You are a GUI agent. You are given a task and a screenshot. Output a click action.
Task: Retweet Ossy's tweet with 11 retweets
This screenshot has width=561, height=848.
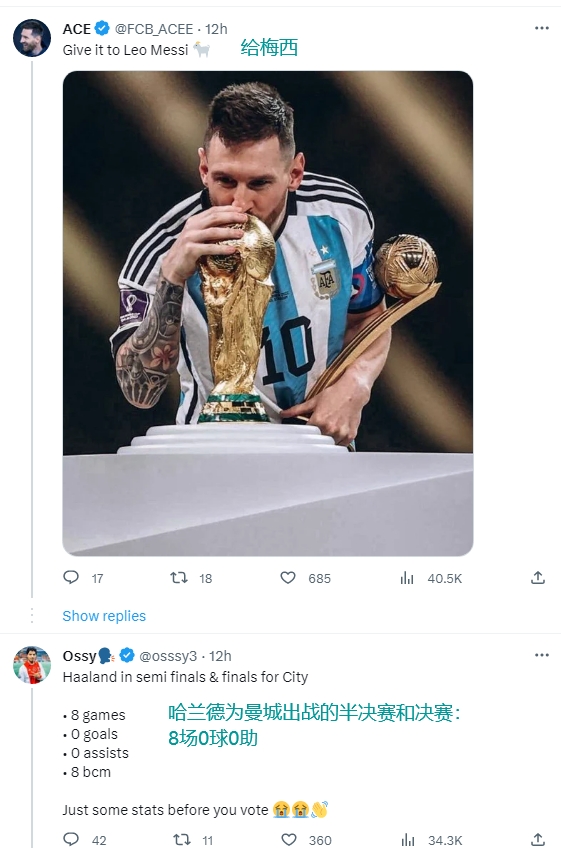tap(181, 839)
